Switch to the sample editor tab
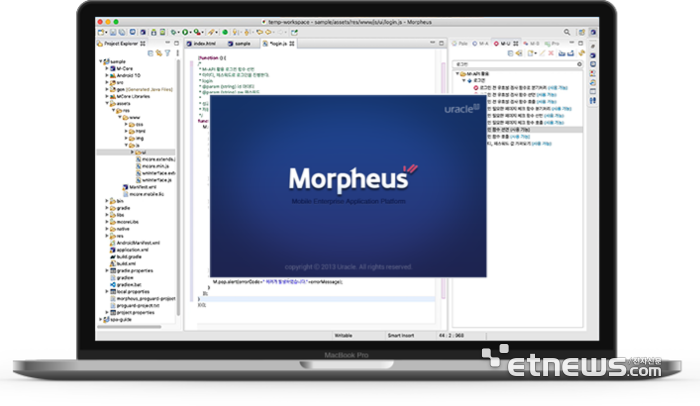This screenshot has height=406, width=700. [239, 43]
